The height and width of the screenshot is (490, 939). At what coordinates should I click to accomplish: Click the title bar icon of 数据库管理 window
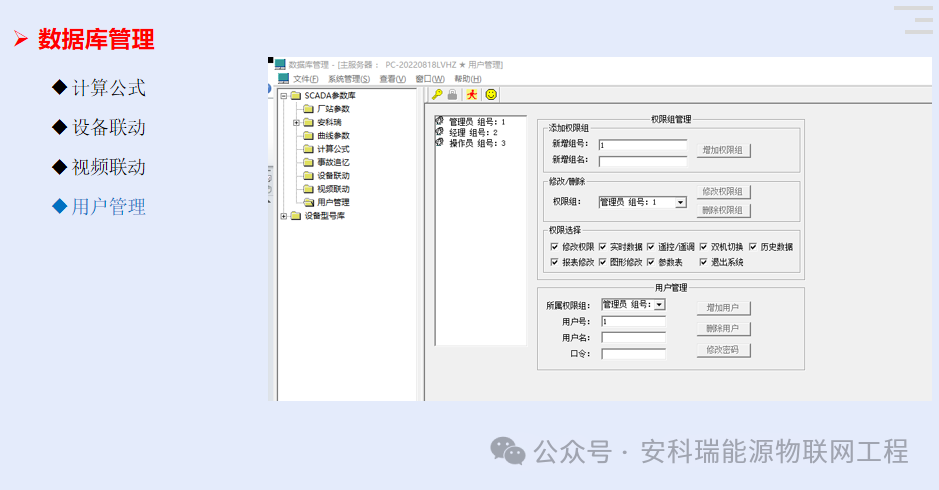point(280,64)
